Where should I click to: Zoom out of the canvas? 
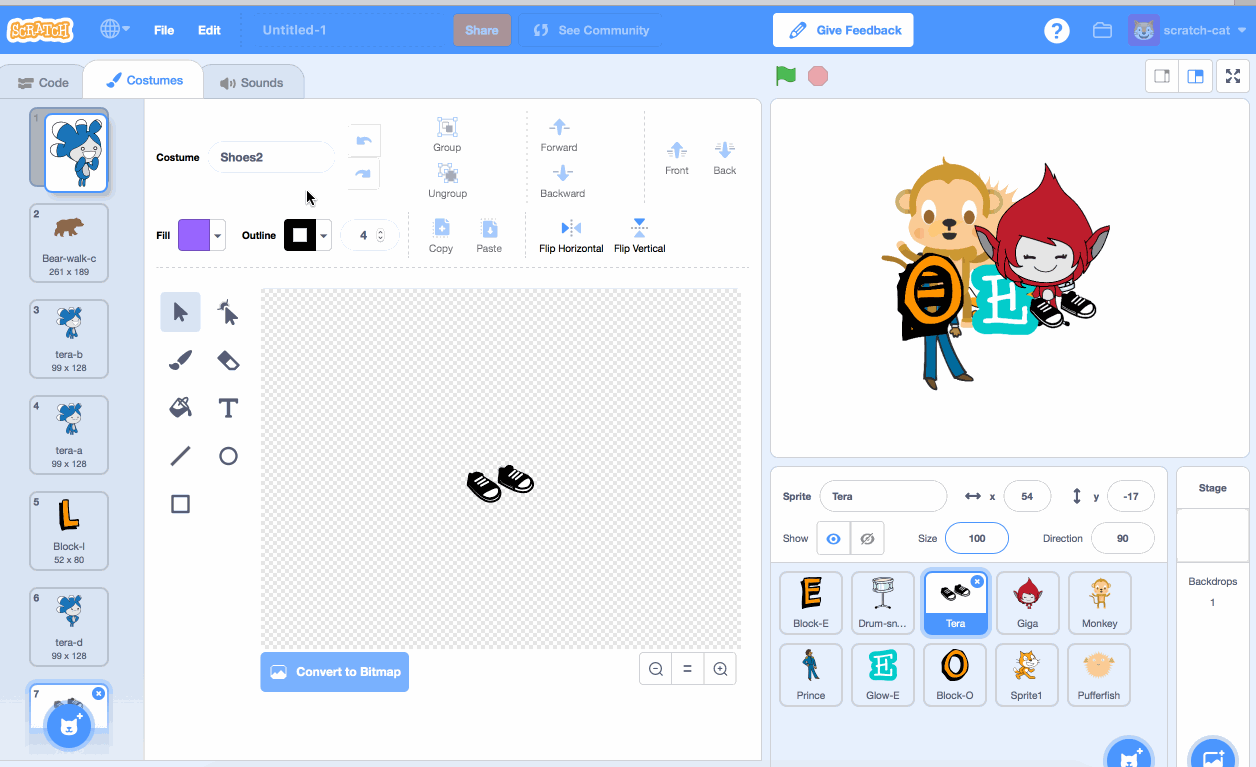pyautogui.click(x=656, y=669)
